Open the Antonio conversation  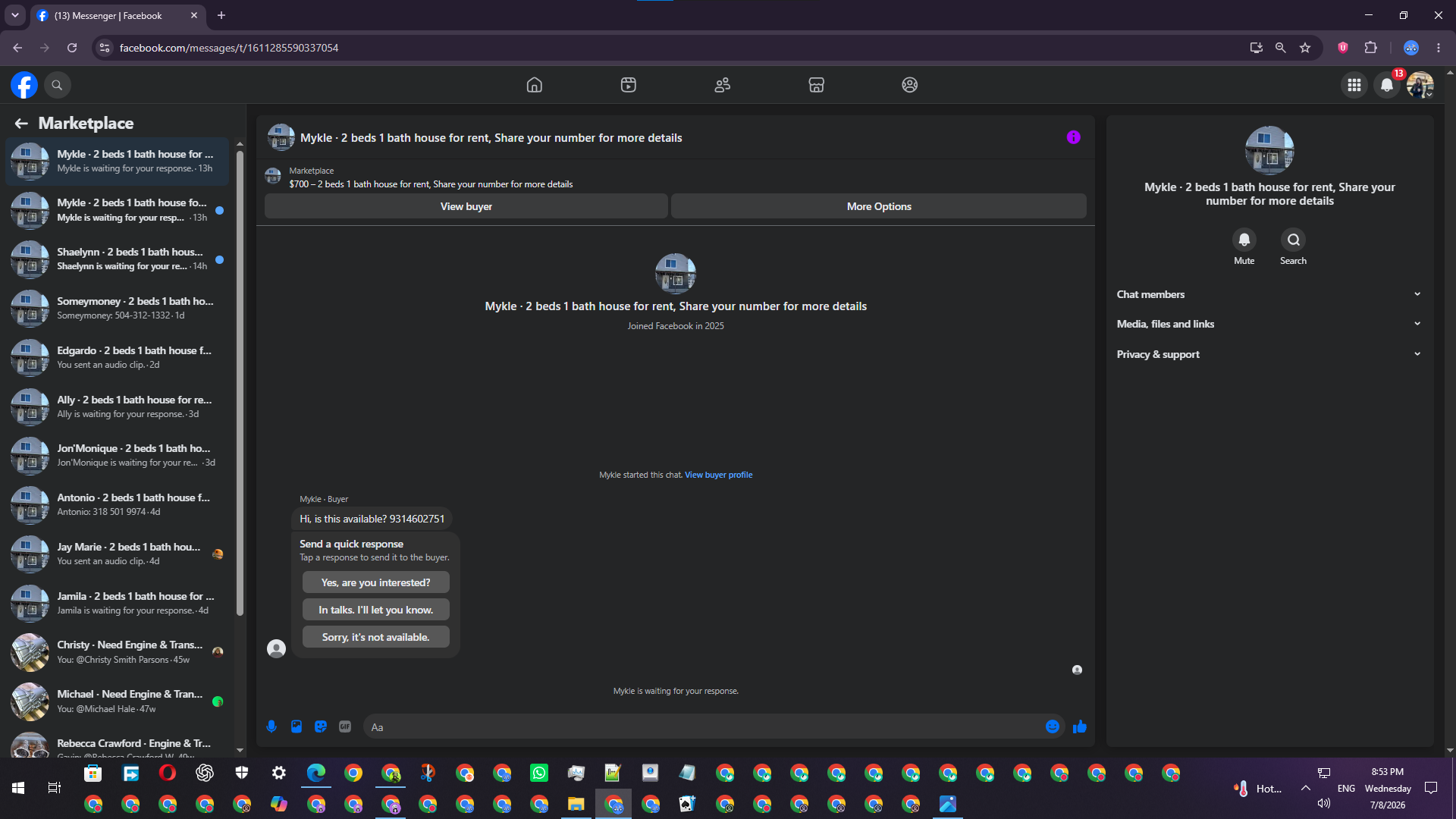point(118,505)
